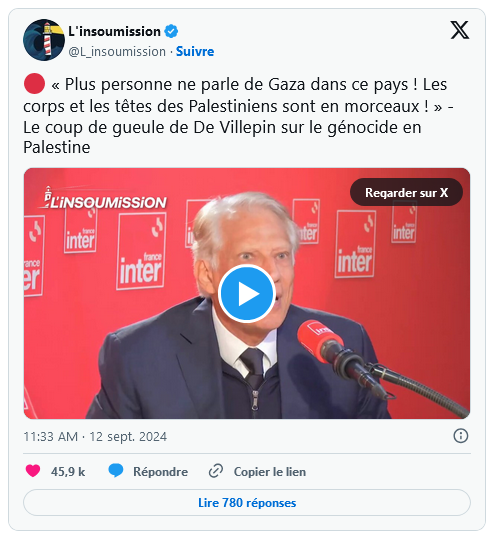The height and width of the screenshot is (540, 492).
Task: Click the 45,9 k likes count
Action: [68, 471]
